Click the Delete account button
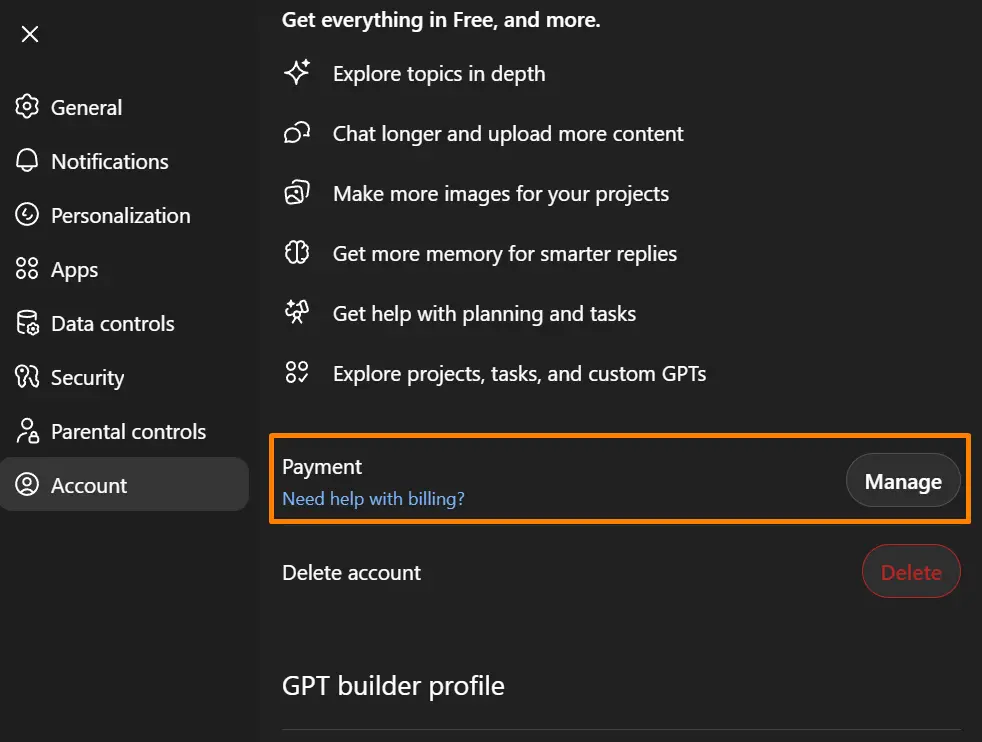The width and height of the screenshot is (982, 742). [910, 571]
